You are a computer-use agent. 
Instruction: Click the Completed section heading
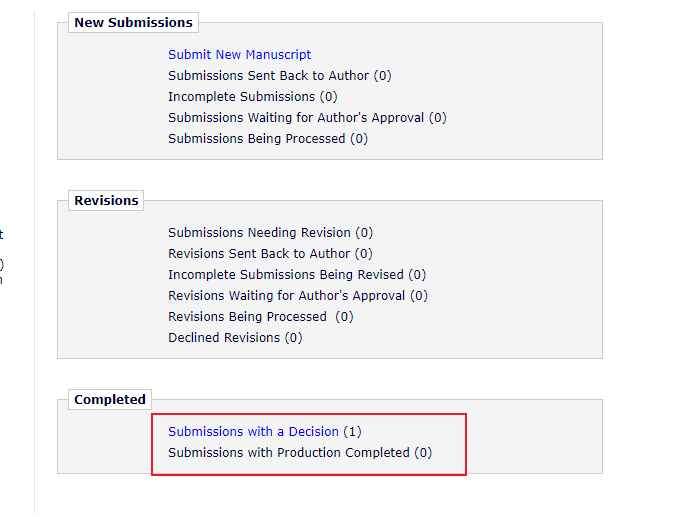pyautogui.click(x=110, y=399)
